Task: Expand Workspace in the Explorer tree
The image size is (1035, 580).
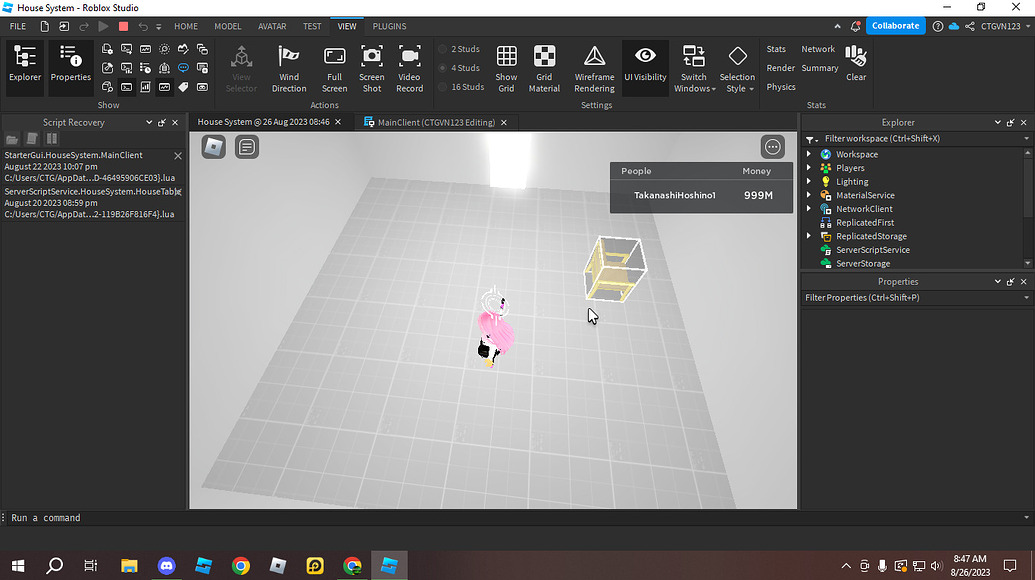Action: click(x=810, y=154)
